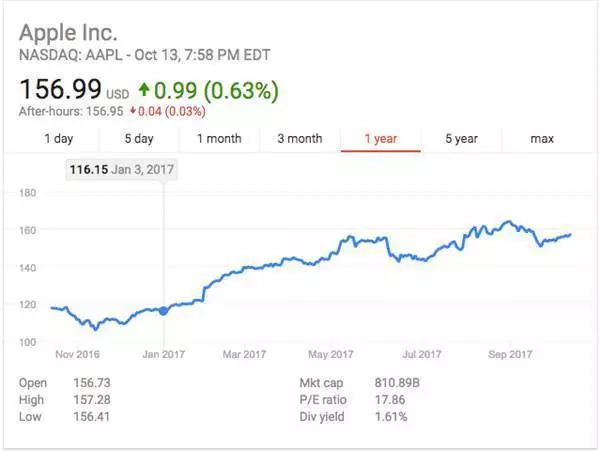
Task: Click the May 2017 axis label
Action: click(332, 353)
